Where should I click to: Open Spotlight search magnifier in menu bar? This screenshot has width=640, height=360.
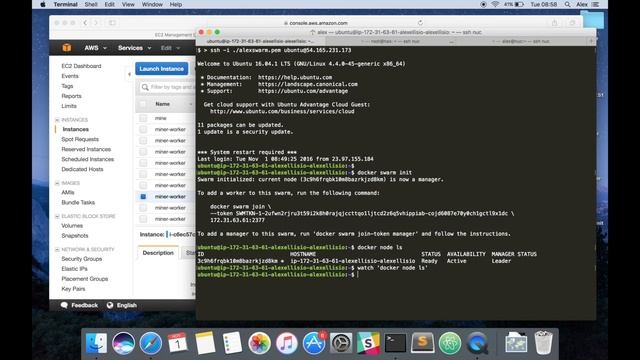tap(567, 4)
